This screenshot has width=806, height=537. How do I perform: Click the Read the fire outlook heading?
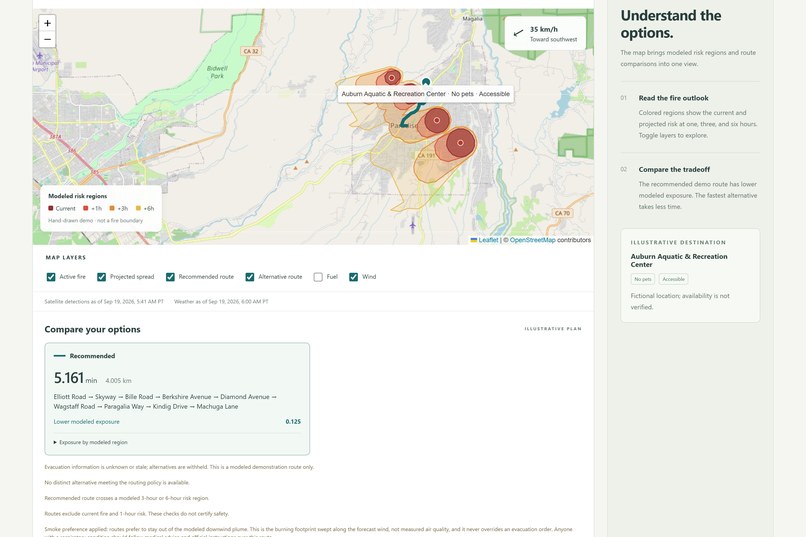673,98
